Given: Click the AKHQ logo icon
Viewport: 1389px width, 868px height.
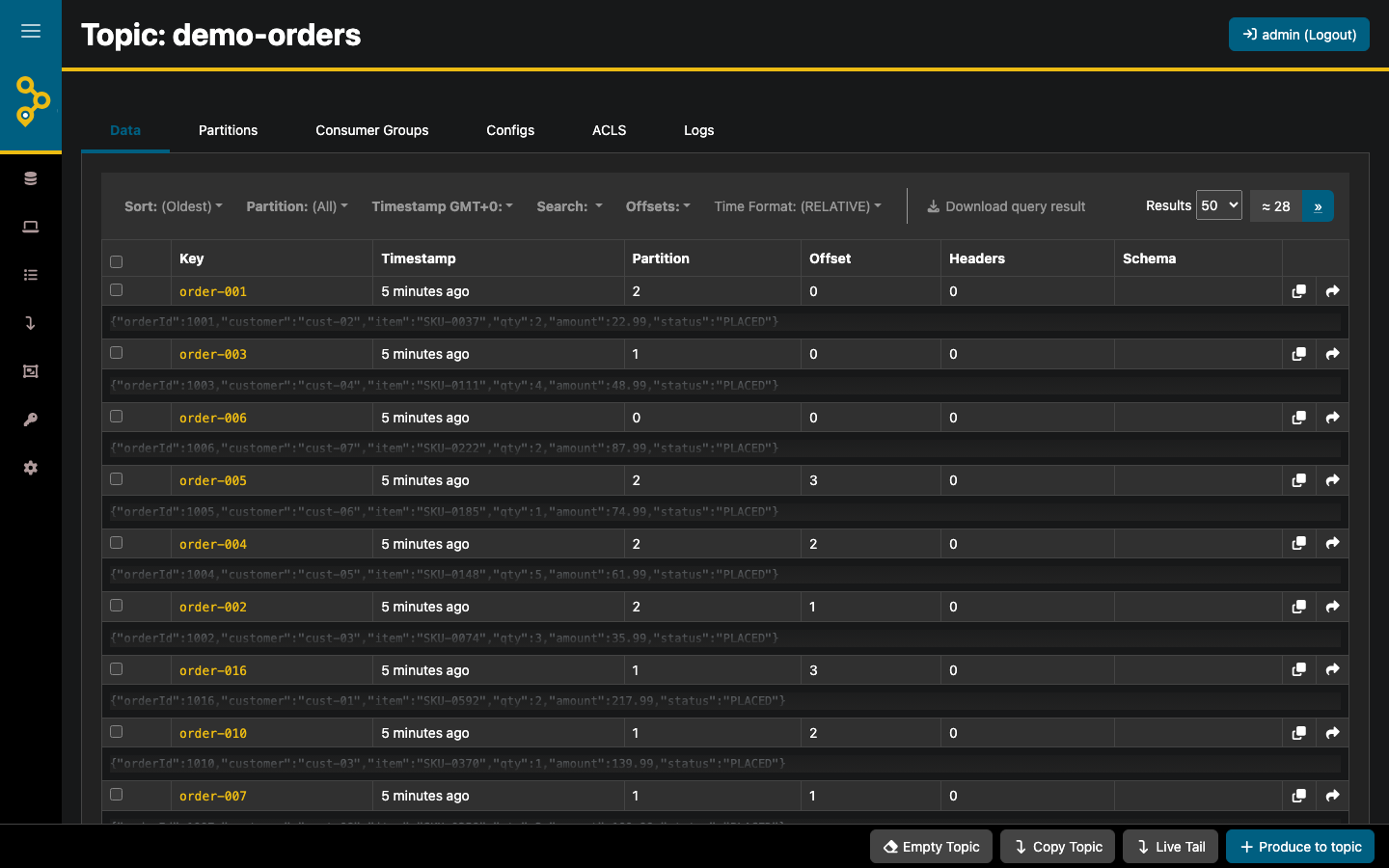Looking at the screenshot, I should tap(32, 101).
